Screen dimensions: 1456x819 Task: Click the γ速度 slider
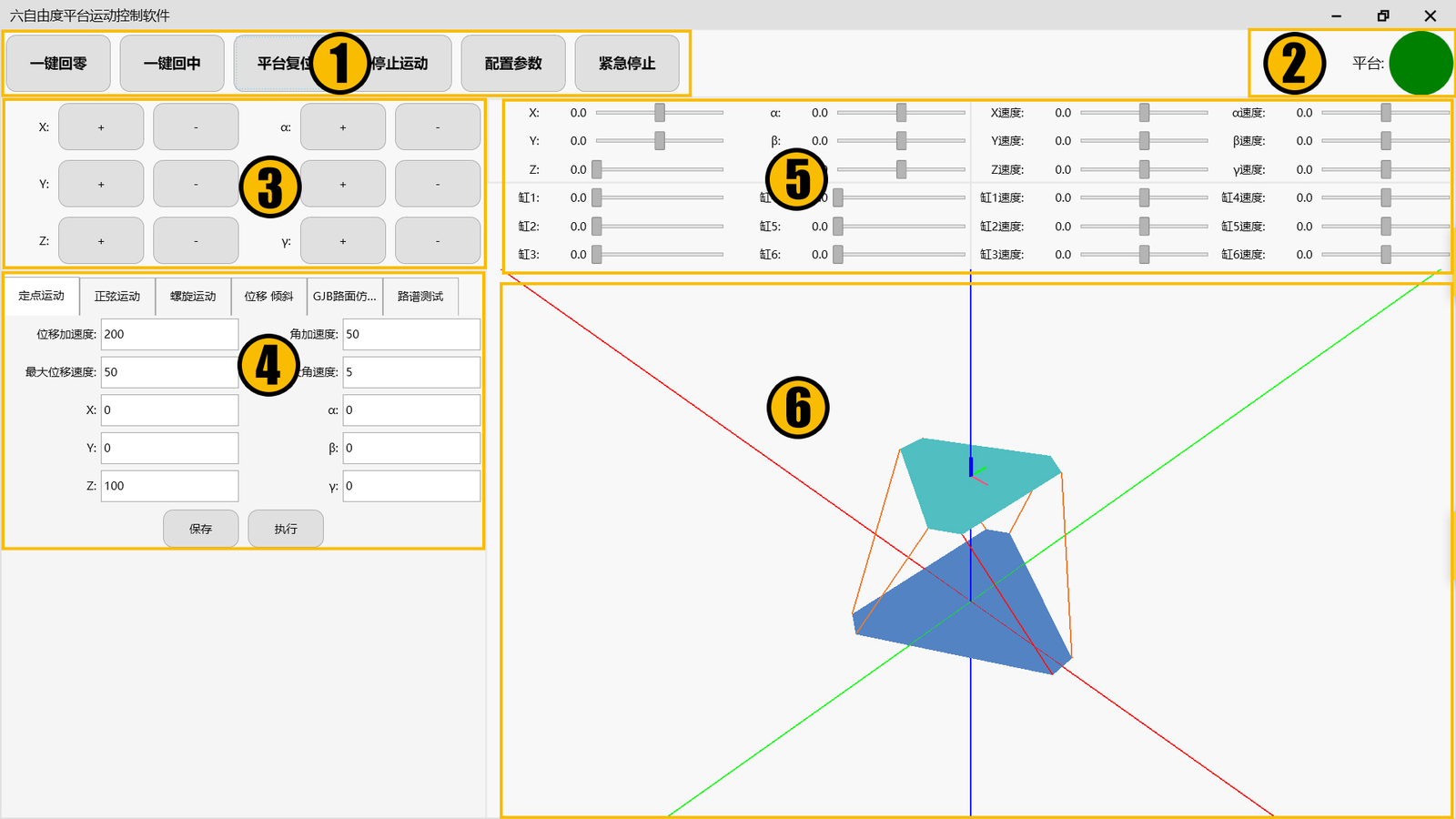[x=1385, y=169]
